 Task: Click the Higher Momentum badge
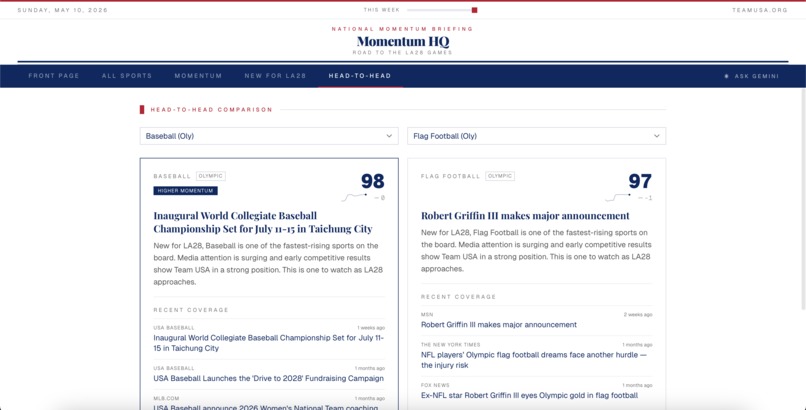(x=186, y=191)
